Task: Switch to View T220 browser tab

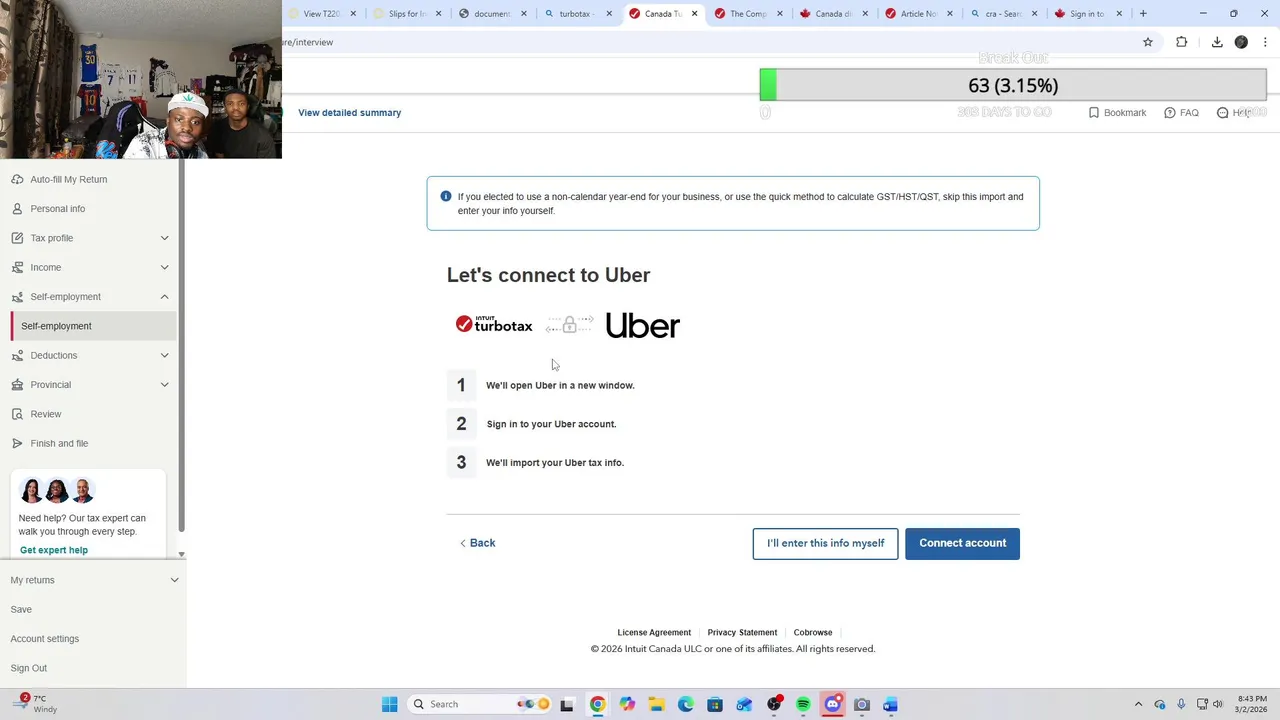Action: click(x=321, y=14)
